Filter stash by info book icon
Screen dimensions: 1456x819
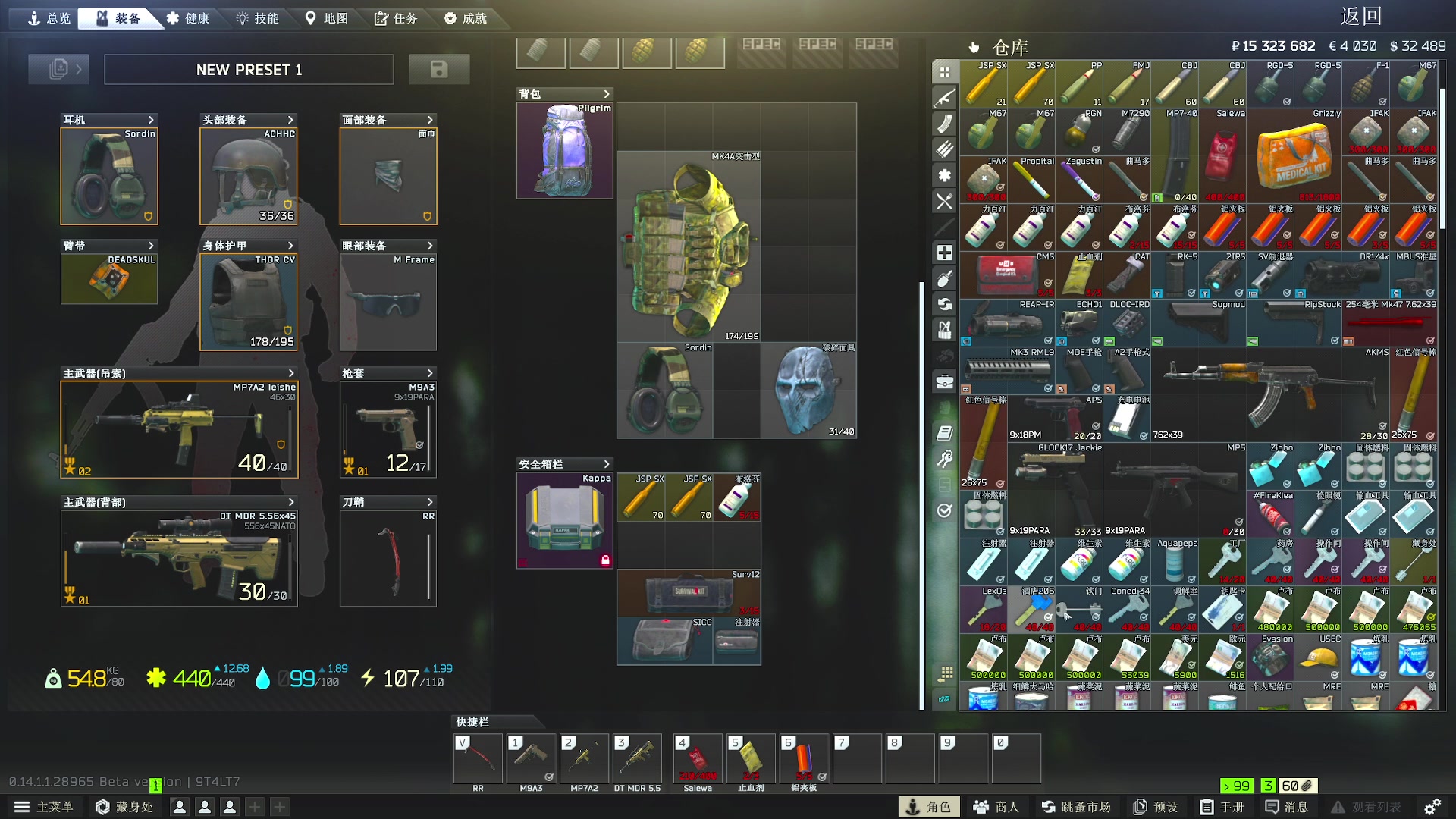944,433
